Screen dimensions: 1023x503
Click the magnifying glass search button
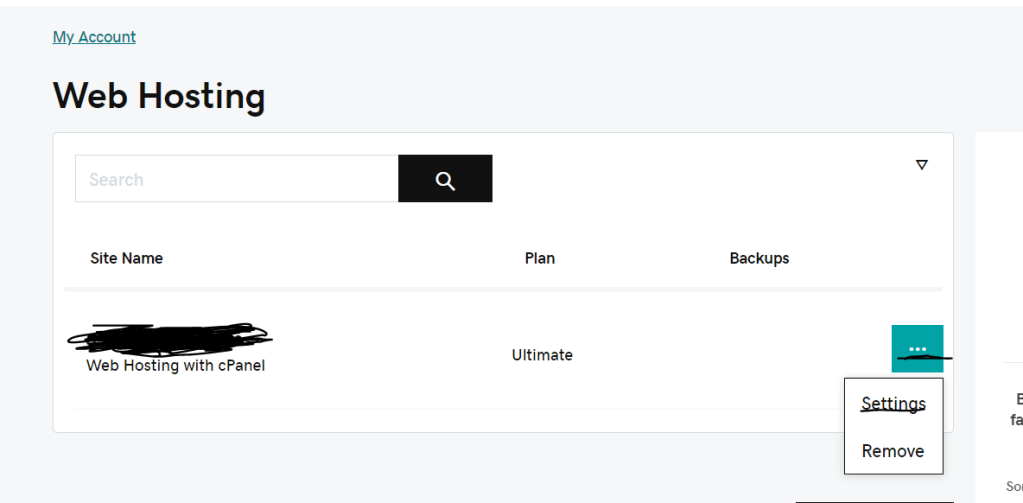(445, 179)
